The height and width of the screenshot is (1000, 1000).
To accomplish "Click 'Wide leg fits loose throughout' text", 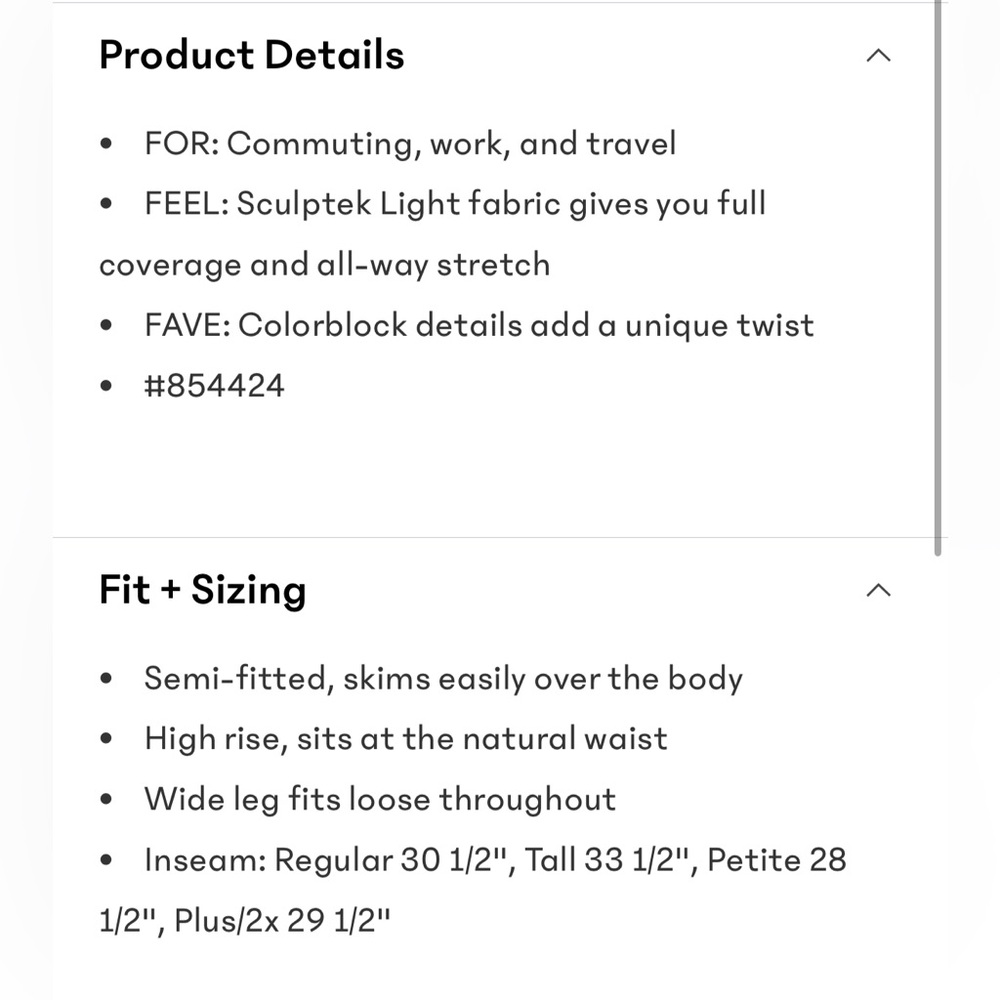I will click(380, 800).
